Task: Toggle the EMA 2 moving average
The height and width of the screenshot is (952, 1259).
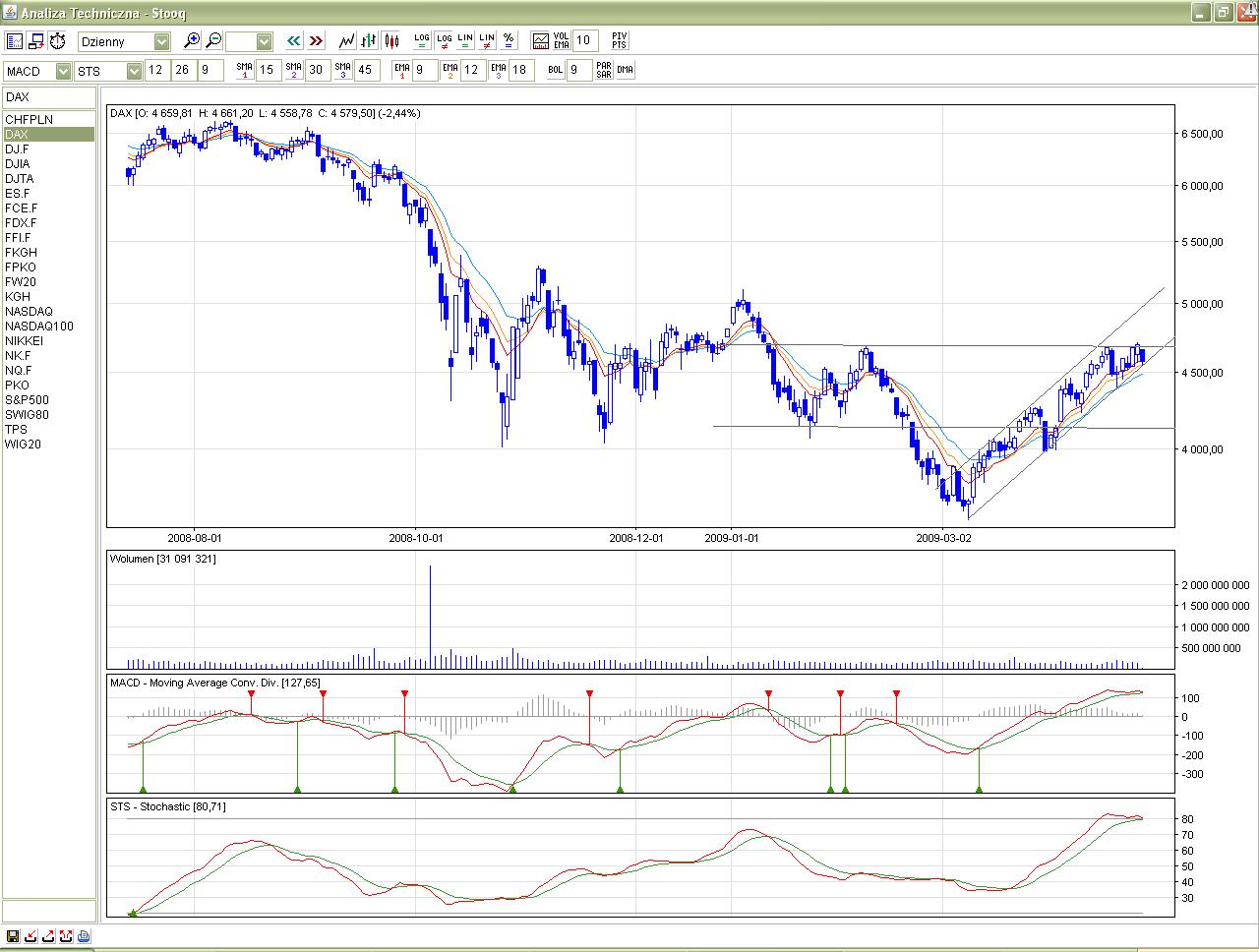Action: click(450, 70)
